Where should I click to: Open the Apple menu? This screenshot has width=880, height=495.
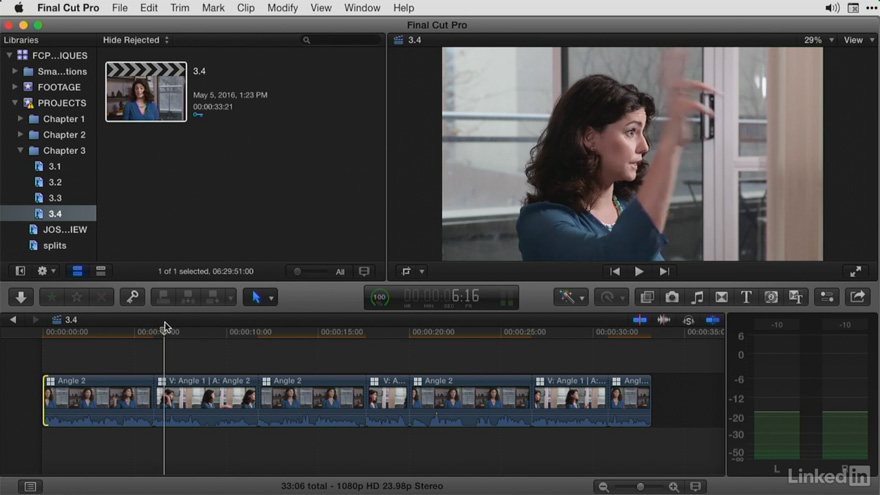tap(19, 8)
